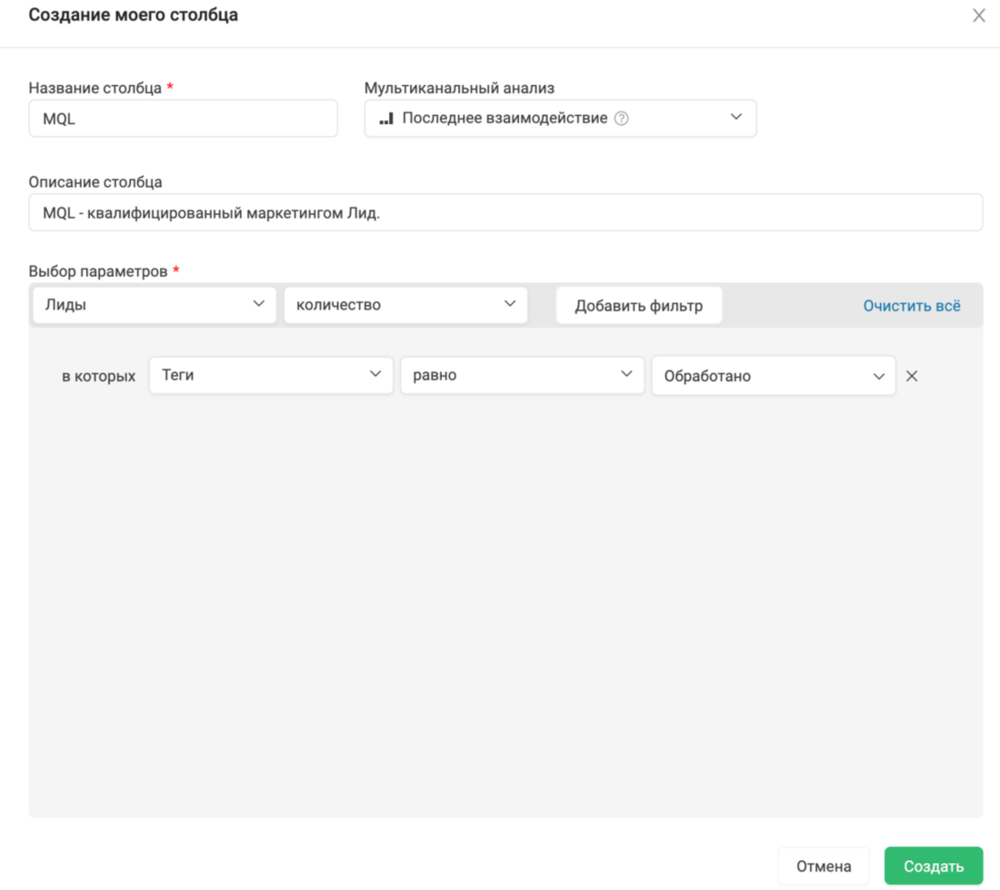Focus the column name field containing MQL
Viewport: 1000px width, 890px height.
tap(183, 118)
